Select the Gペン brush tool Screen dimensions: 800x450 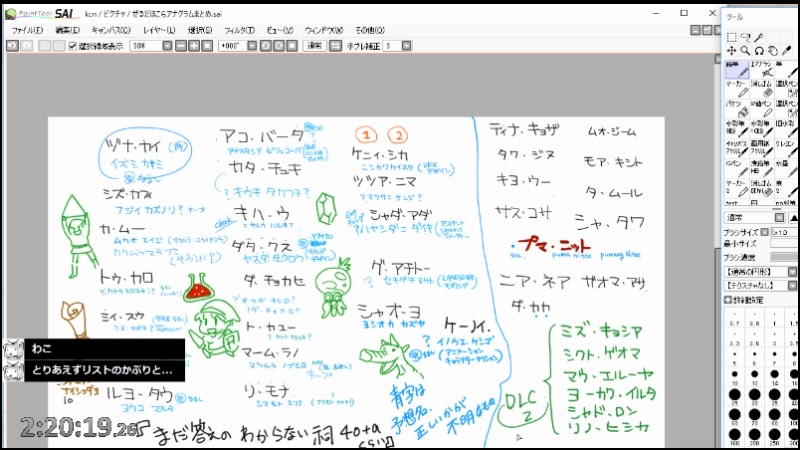click(737, 168)
